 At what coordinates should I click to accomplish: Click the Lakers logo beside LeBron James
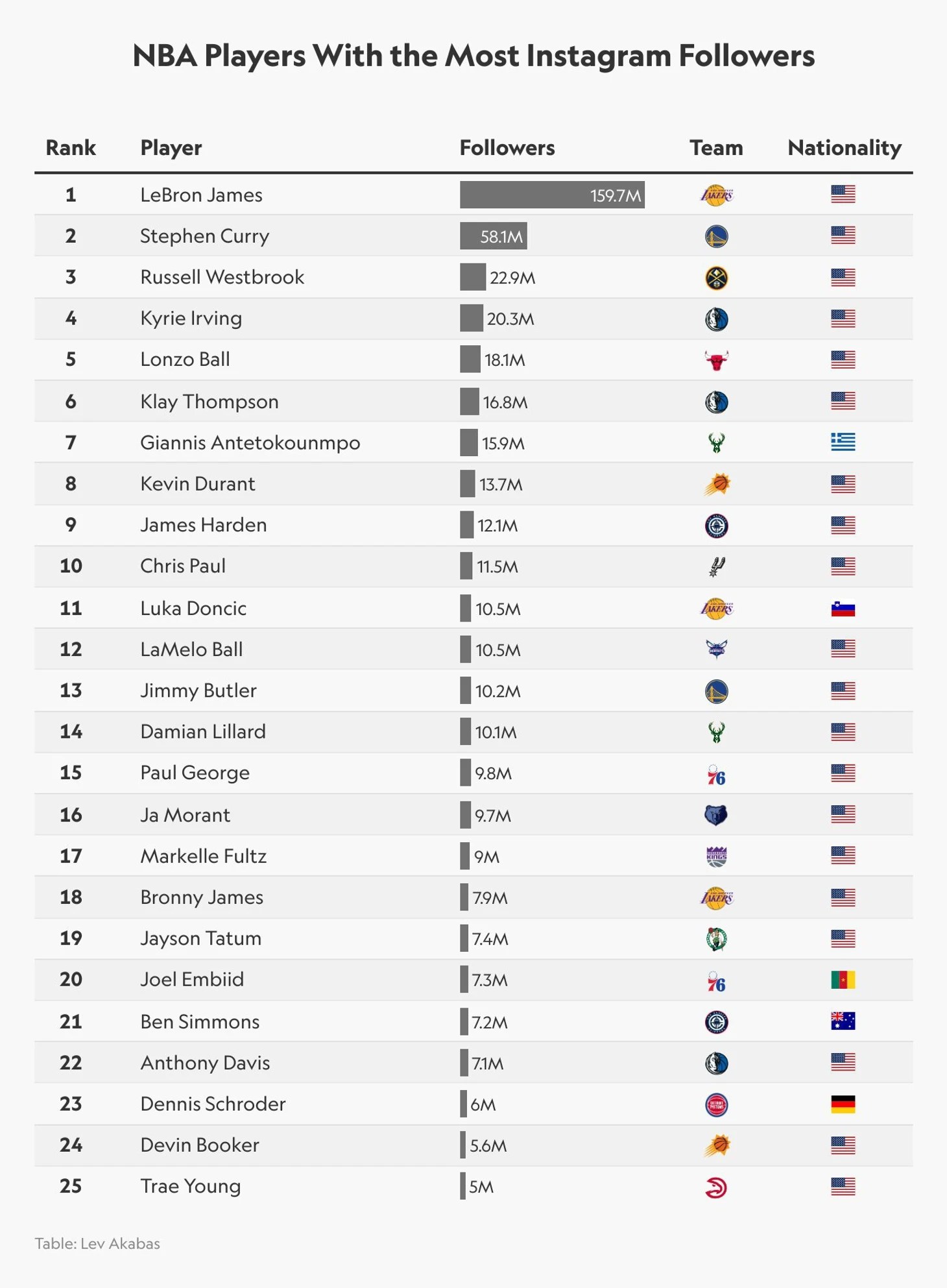point(716,195)
